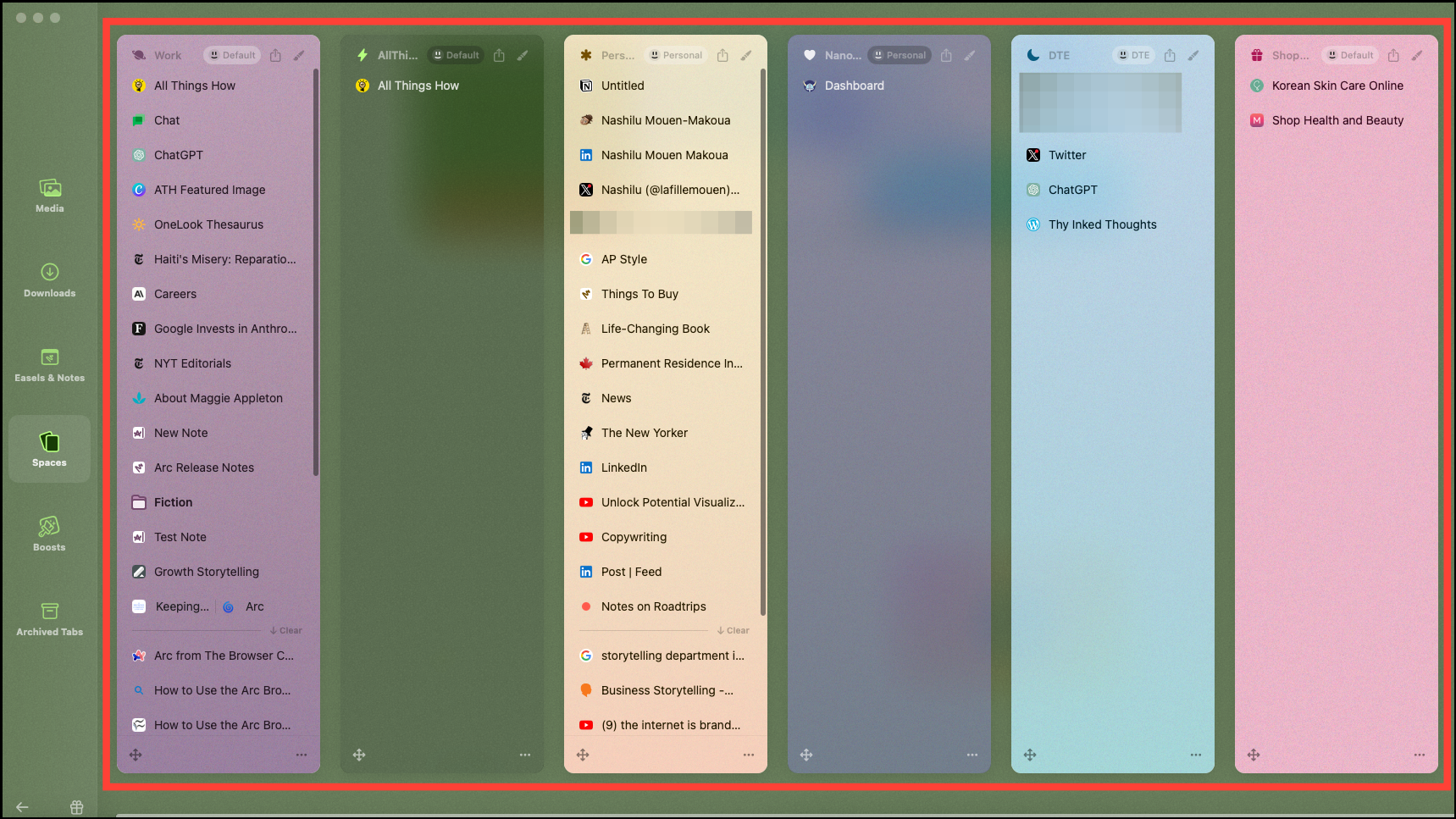This screenshot has height=819, width=1456.
Task: Click the Work space vertical scrollbar
Action: [316, 271]
